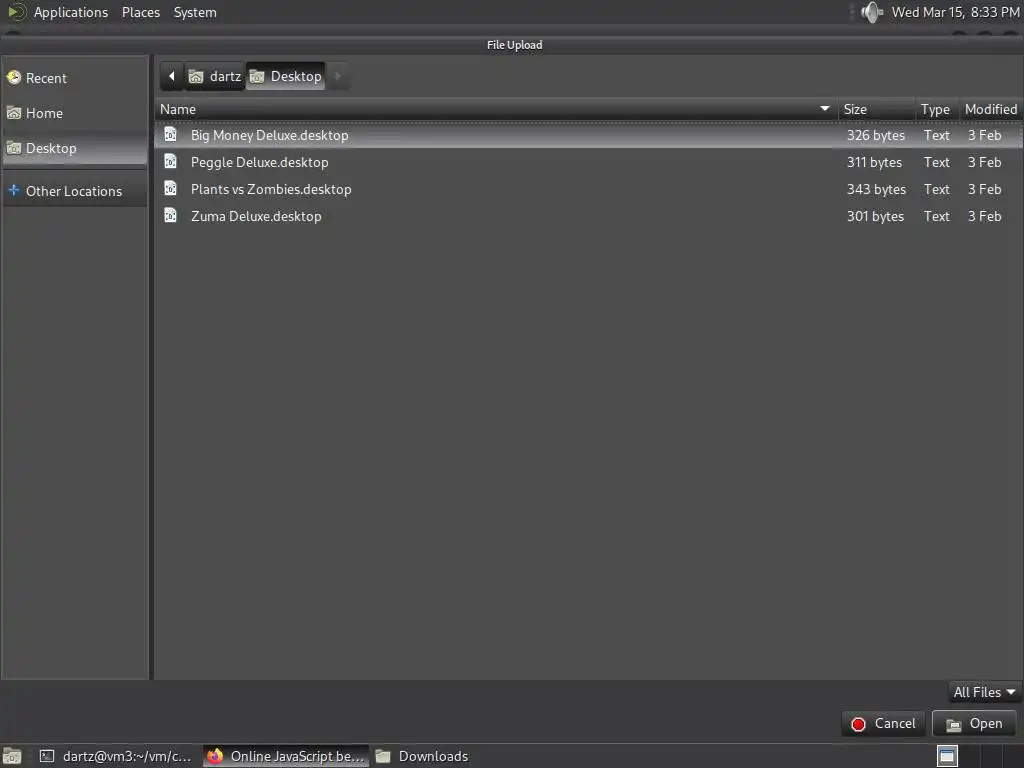Select Other Locations in the sidebar
Screen dimensions: 1024x768
[75, 191]
